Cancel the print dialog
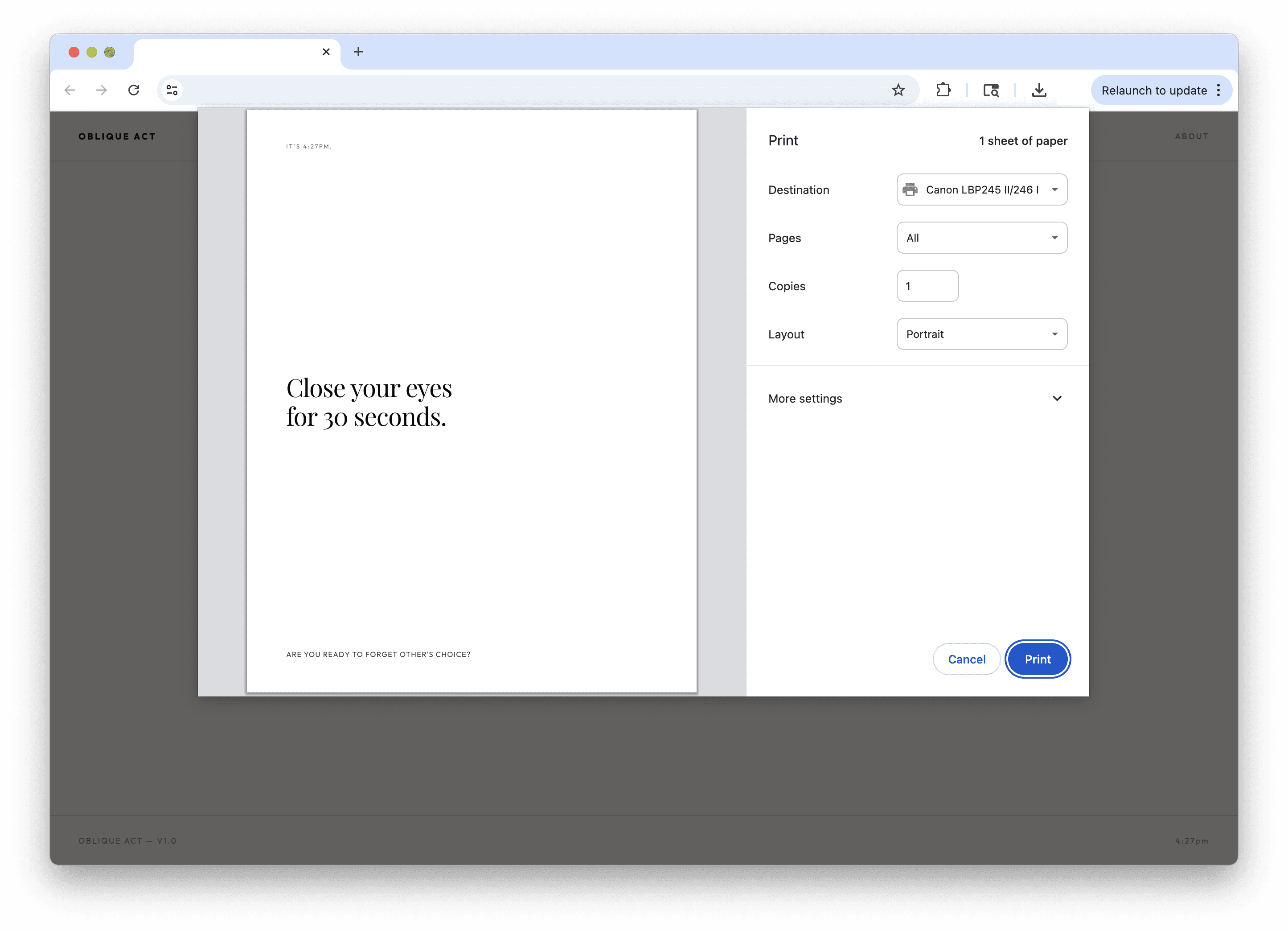 (x=966, y=659)
